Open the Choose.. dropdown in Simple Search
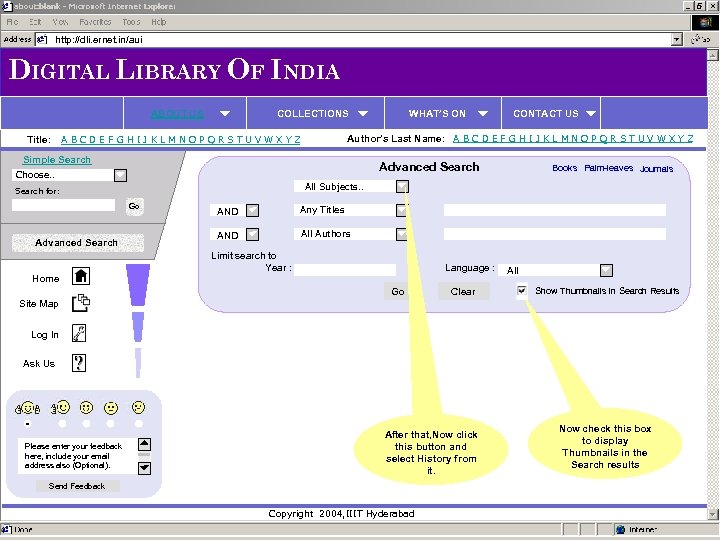Image resolution: width=720 pixels, height=540 pixels. pos(120,175)
